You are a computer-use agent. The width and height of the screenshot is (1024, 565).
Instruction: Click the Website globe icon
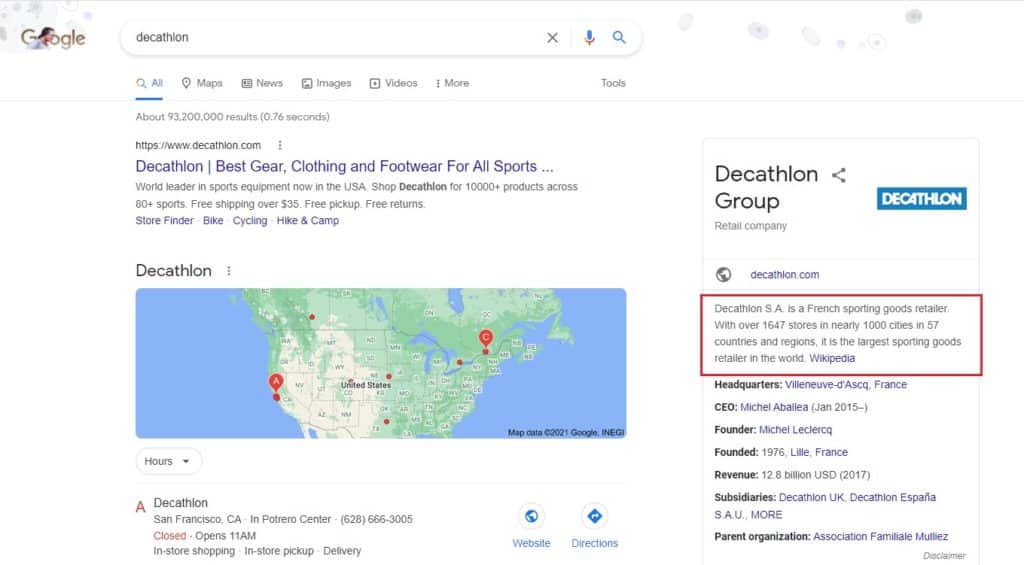(532, 516)
